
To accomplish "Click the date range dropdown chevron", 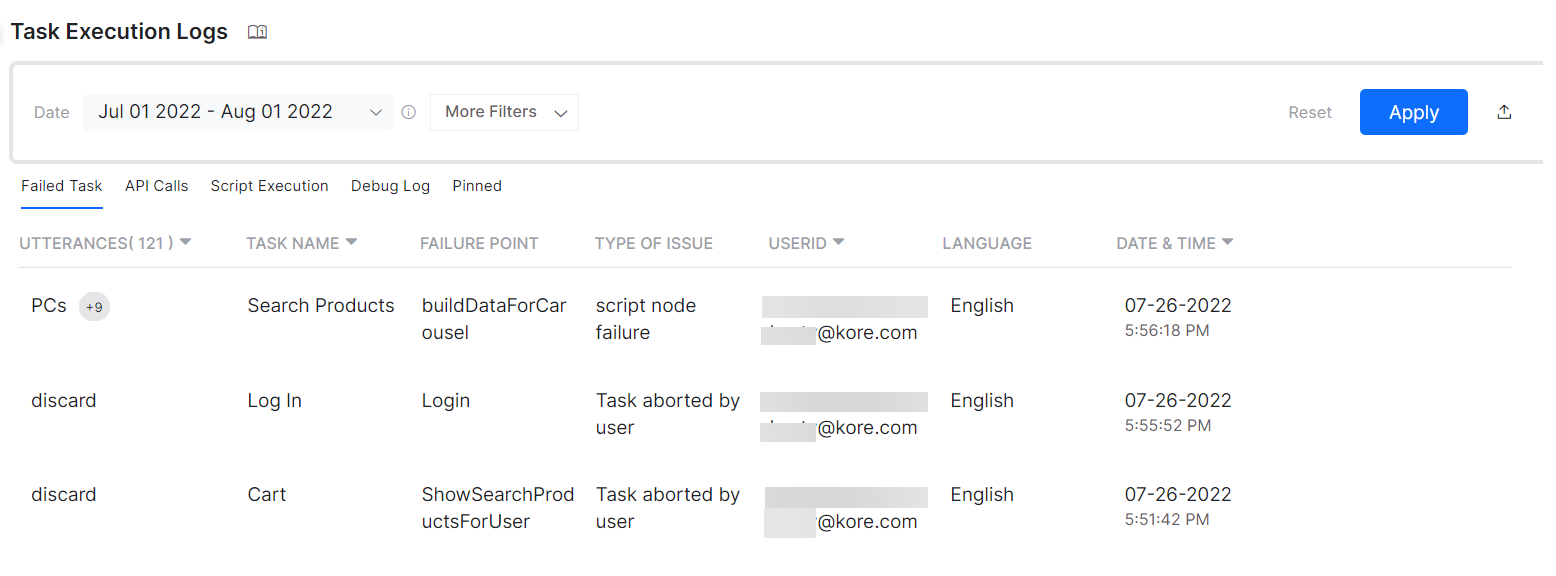I will [375, 112].
